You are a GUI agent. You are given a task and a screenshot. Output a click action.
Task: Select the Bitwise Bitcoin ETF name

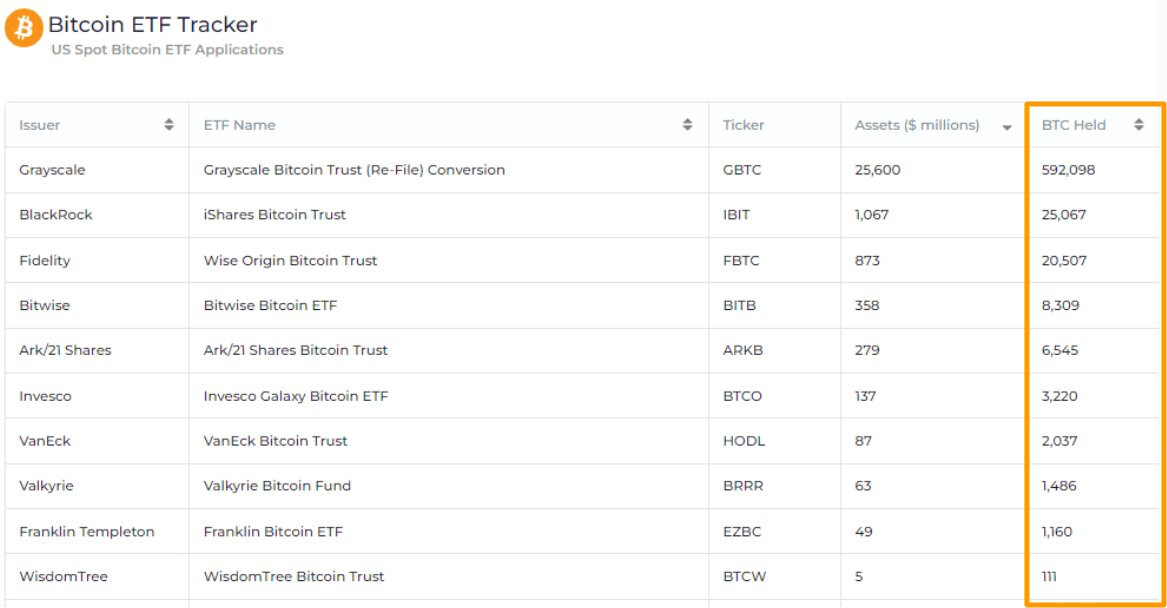click(x=270, y=305)
